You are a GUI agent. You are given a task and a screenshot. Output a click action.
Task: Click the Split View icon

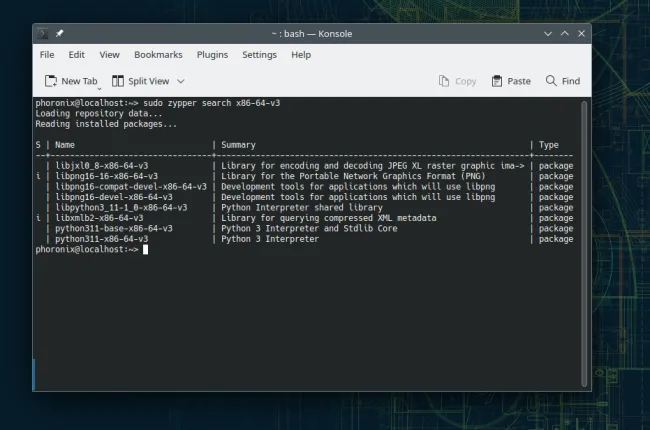point(118,81)
